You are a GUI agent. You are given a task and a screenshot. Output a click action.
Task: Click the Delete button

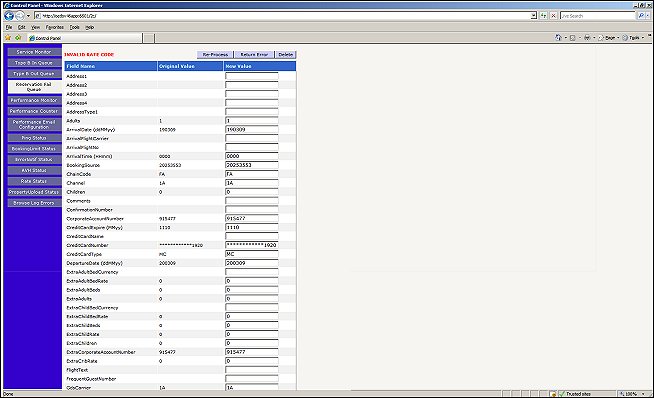286,55
